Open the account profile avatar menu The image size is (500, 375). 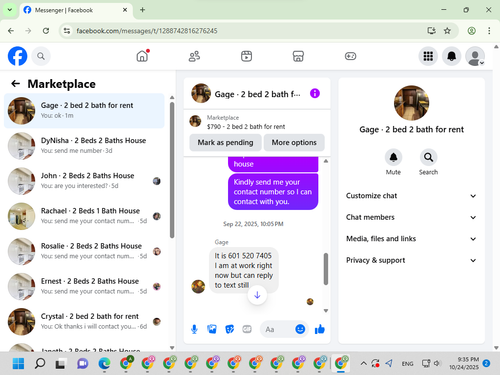475,56
